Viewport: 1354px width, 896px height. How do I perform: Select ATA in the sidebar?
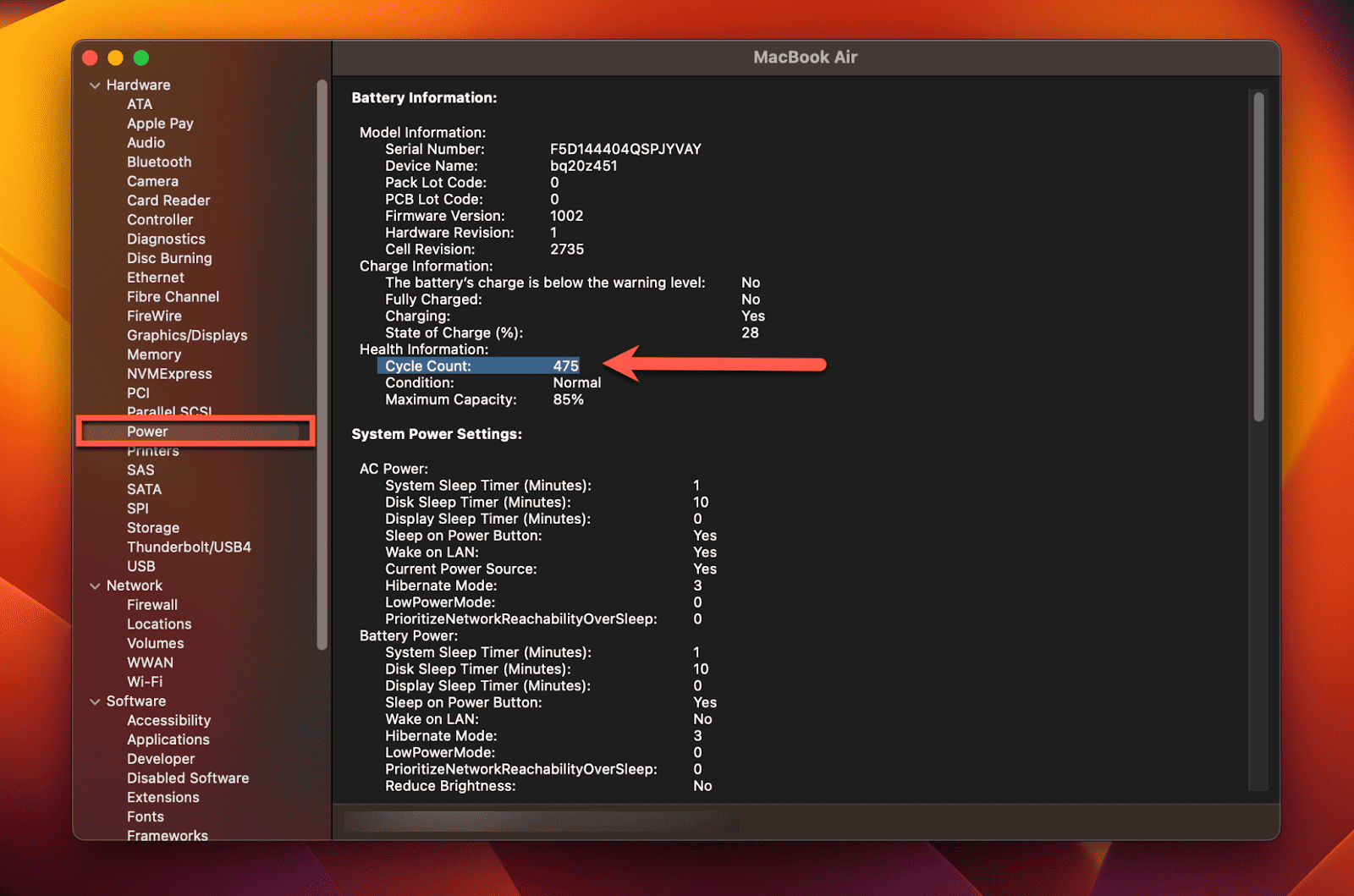[x=140, y=104]
